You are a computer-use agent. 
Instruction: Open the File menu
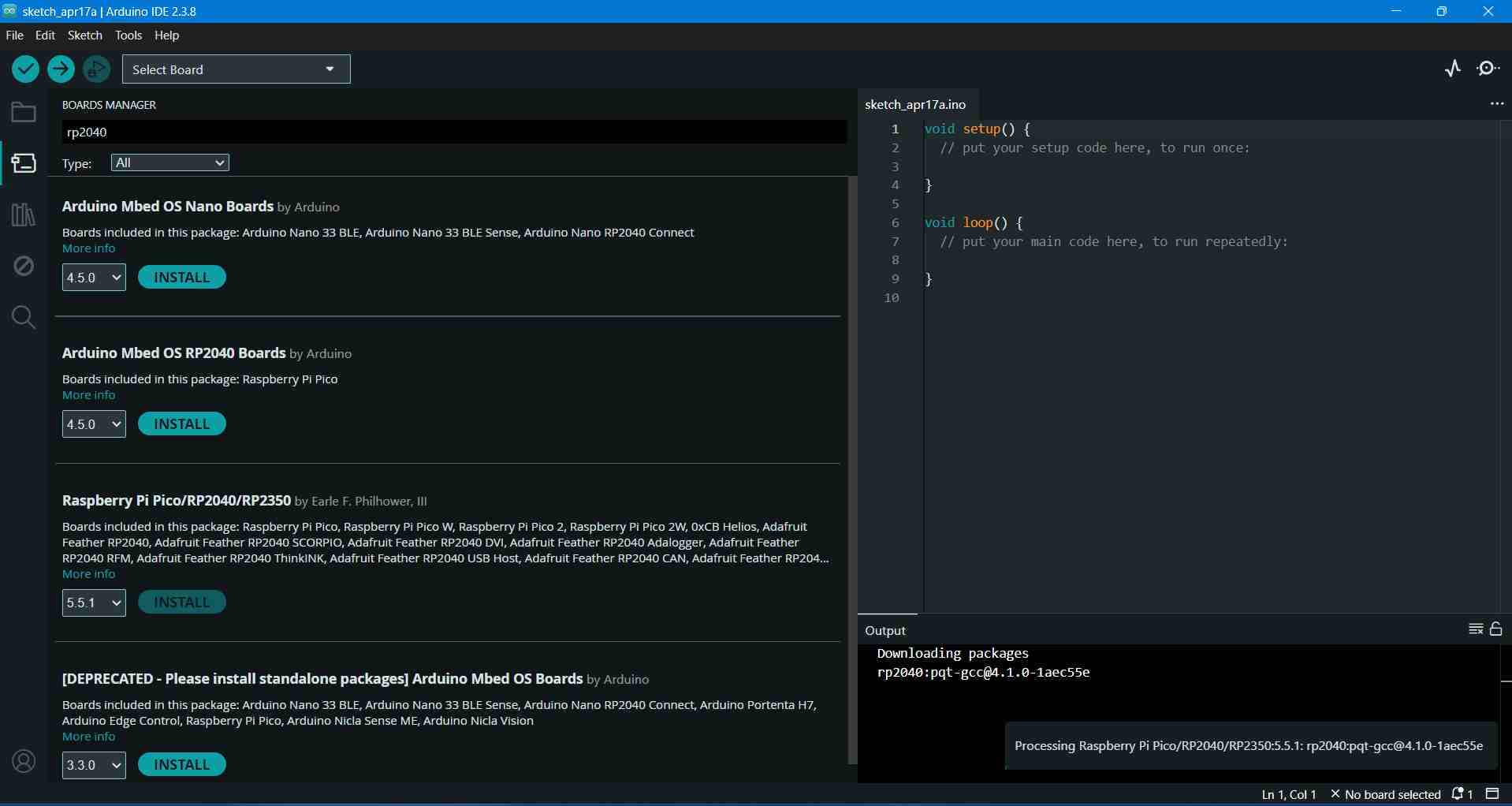pyautogui.click(x=15, y=35)
